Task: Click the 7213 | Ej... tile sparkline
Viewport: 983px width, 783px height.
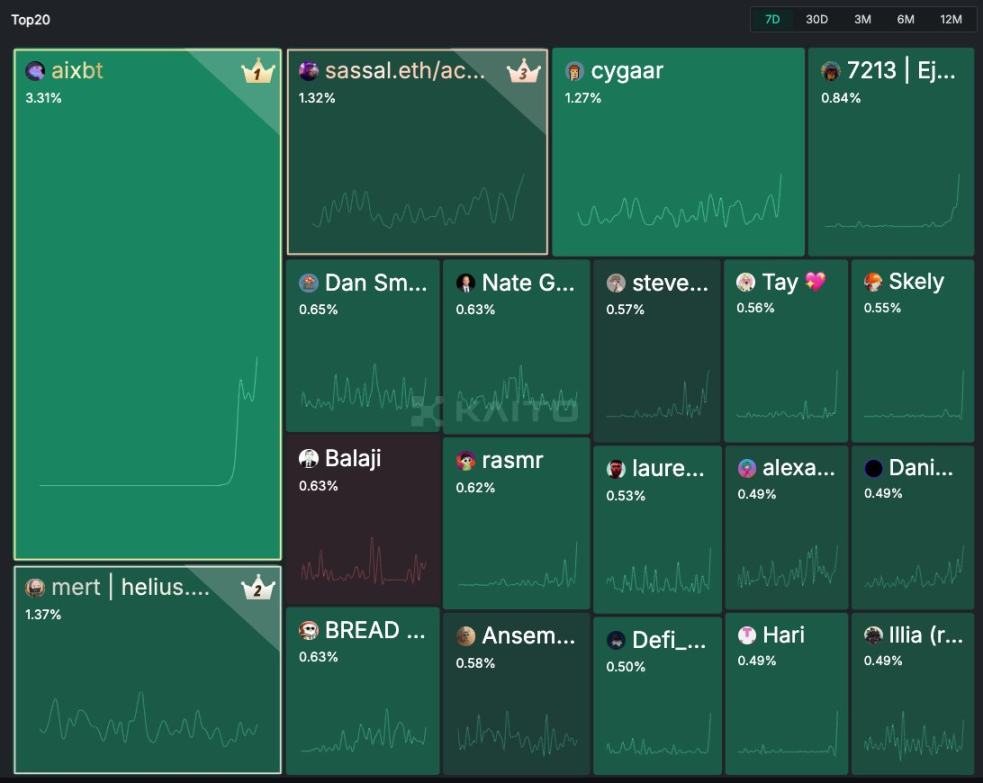Action: click(891, 202)
